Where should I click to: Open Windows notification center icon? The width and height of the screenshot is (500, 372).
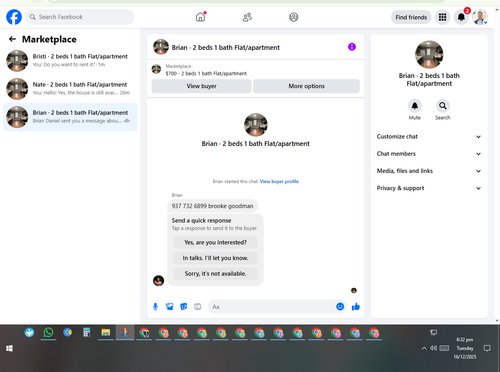[x=487, y=348]
